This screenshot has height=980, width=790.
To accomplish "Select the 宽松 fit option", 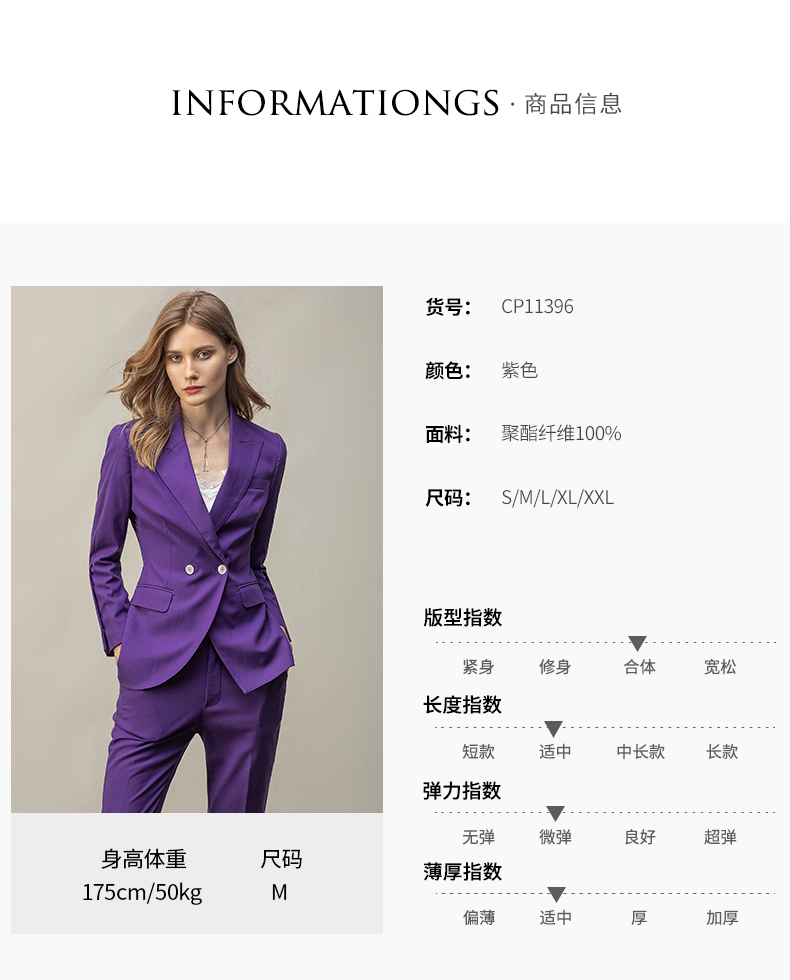I will click(x=720, y=667).
